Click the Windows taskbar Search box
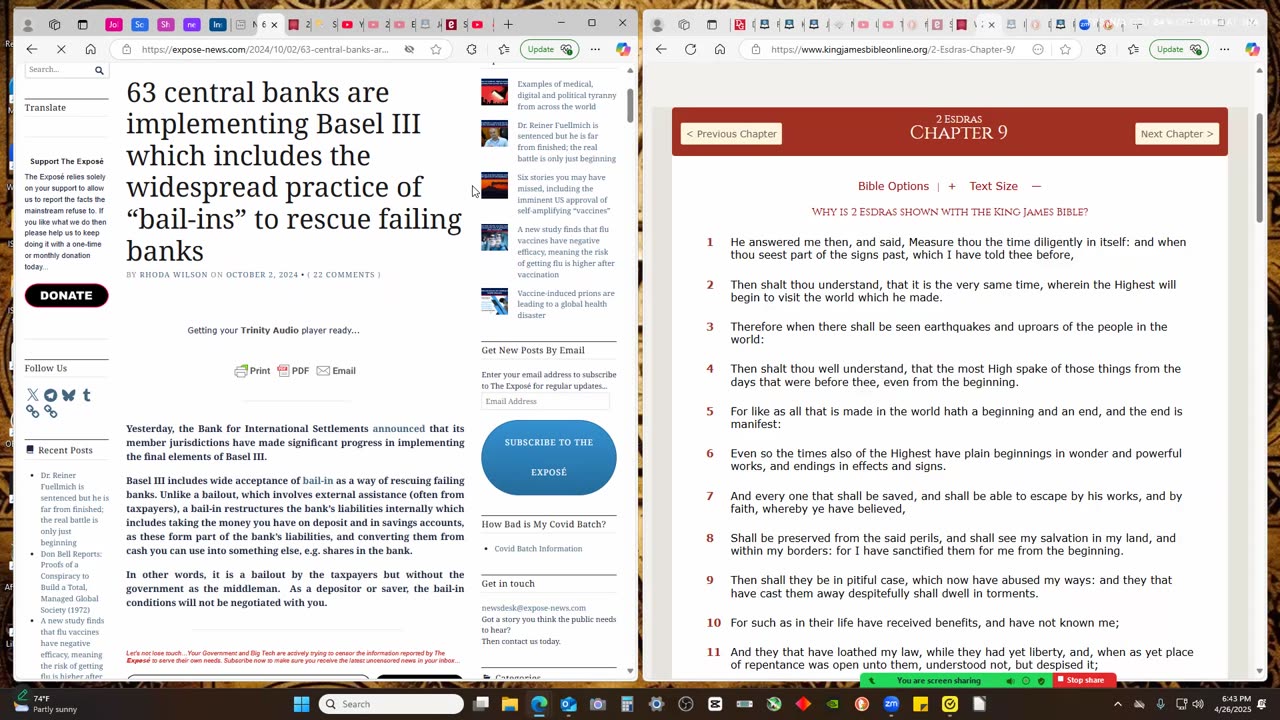 tap(391, 704)
